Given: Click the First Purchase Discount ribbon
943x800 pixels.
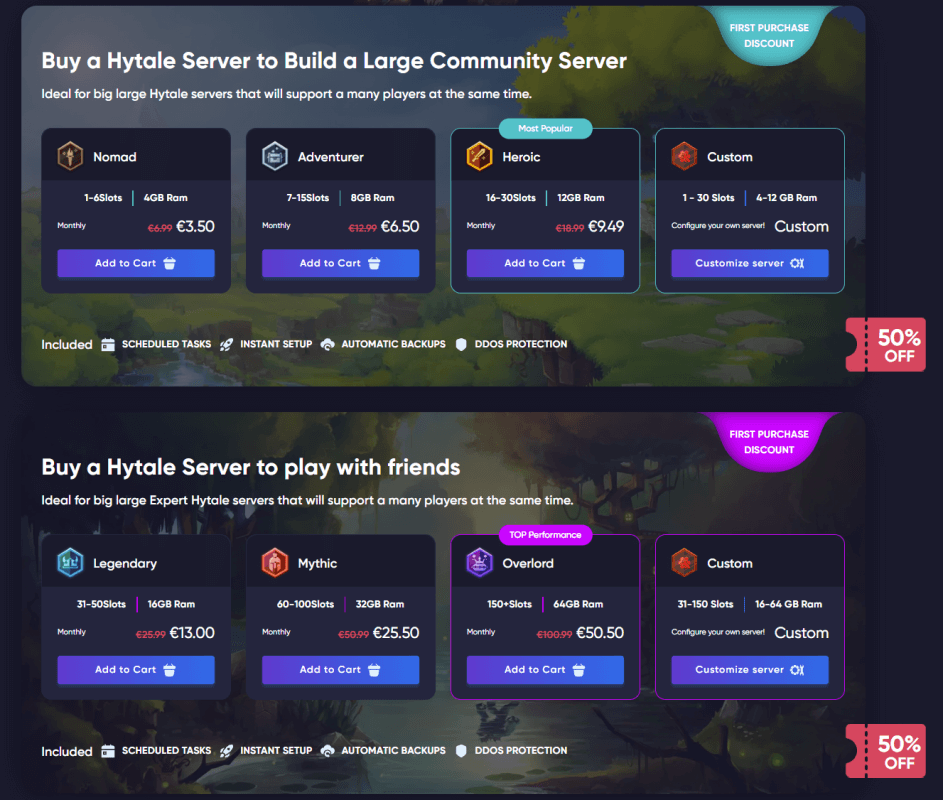Looking at the screenshot, I should click(769, 34).
